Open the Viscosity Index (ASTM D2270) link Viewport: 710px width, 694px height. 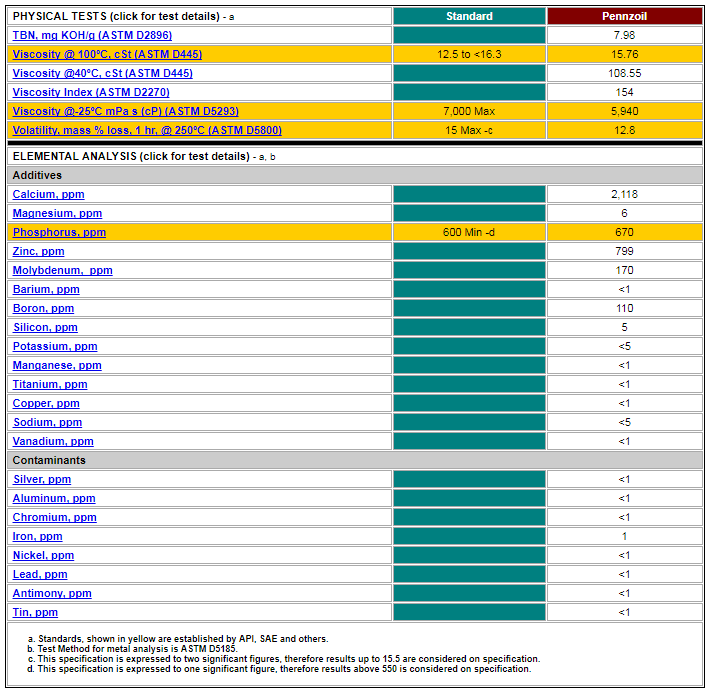point(91,92)
